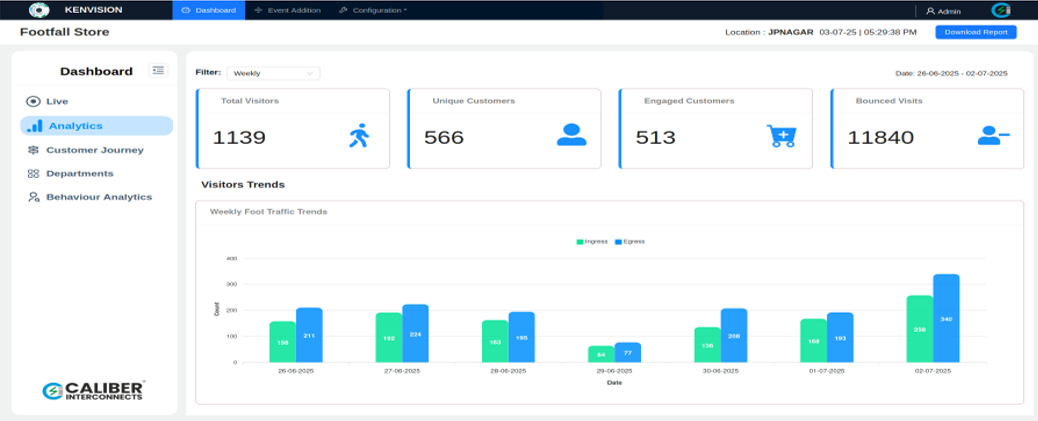Expand the Configuration menu dropdown
The height and width of the screenshot is (421, 1038).
coord(373,10)
